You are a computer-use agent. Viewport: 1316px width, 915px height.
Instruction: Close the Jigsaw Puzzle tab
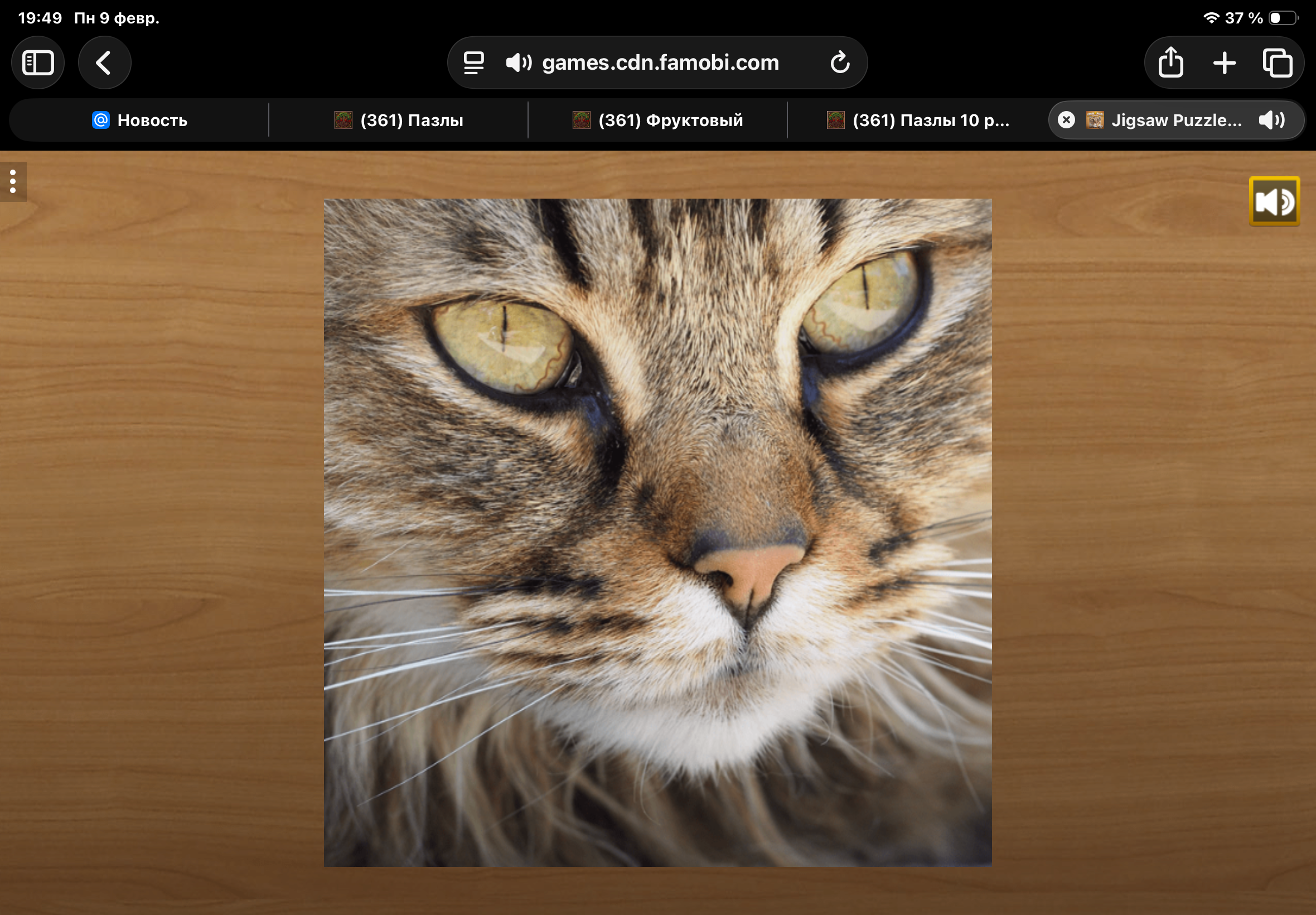1066,120
